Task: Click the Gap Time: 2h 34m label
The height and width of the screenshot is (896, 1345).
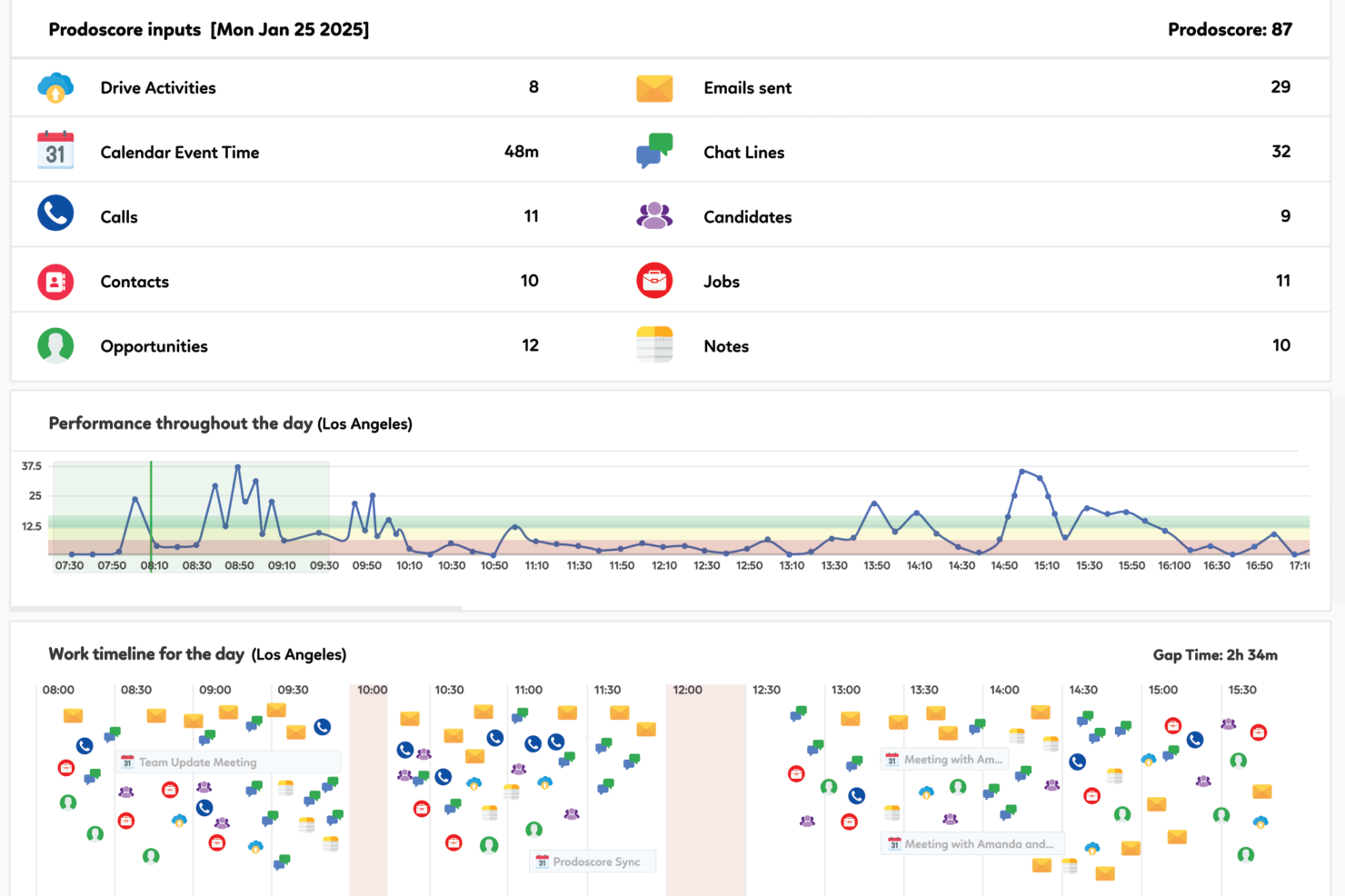Action: tap(1214, 655)
